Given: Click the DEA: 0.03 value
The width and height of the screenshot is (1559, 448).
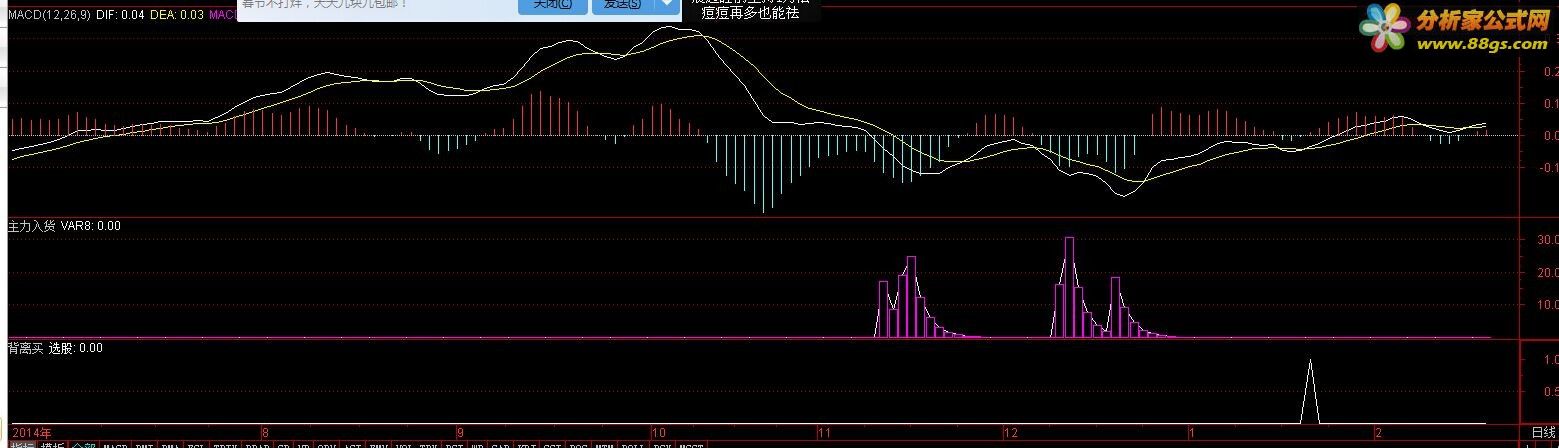Looking at the screenshot, I should tap(176, 15).
